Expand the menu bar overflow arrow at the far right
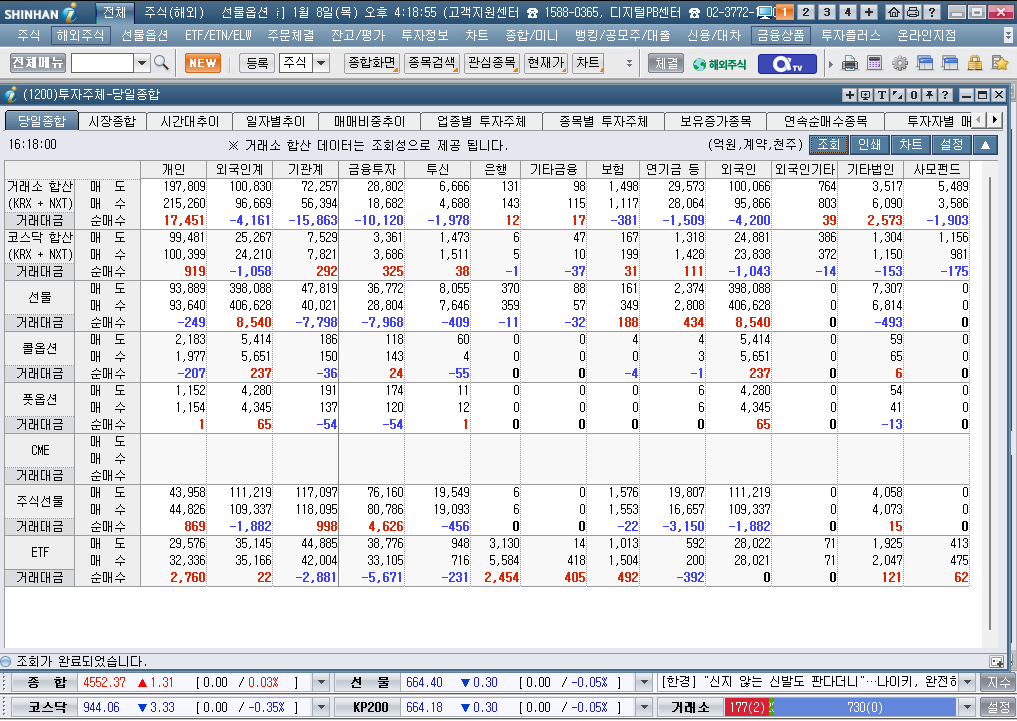The height and width of the screenshot is (721, 1017). coord(1007,35)
